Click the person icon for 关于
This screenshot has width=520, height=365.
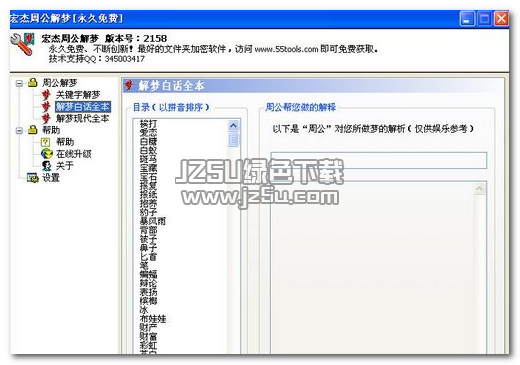point(46,166)
